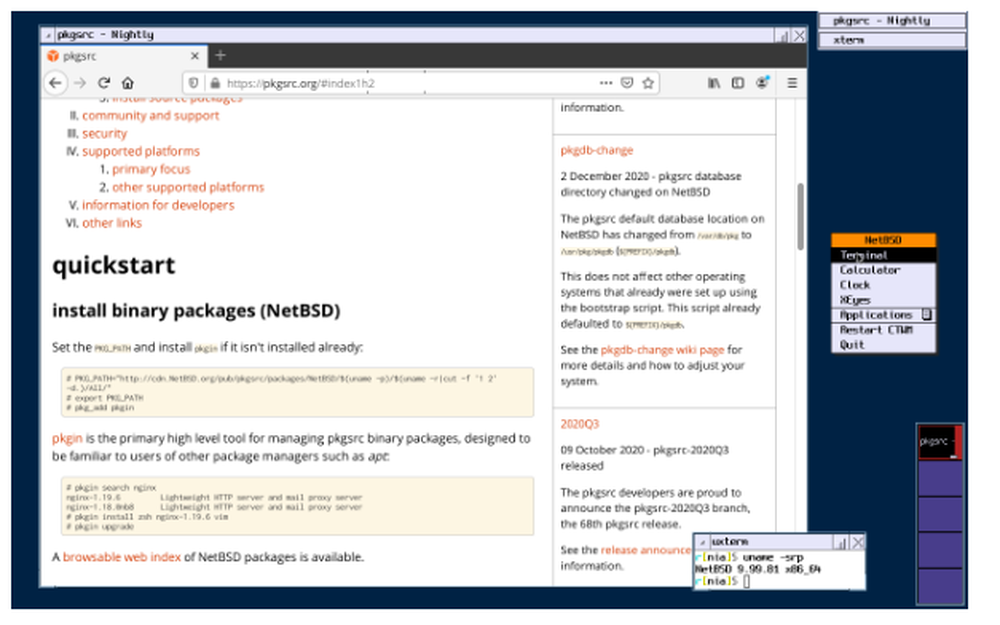
Task: Select 'xterm' in the icon manager
Action: click(x=892, y=40)
